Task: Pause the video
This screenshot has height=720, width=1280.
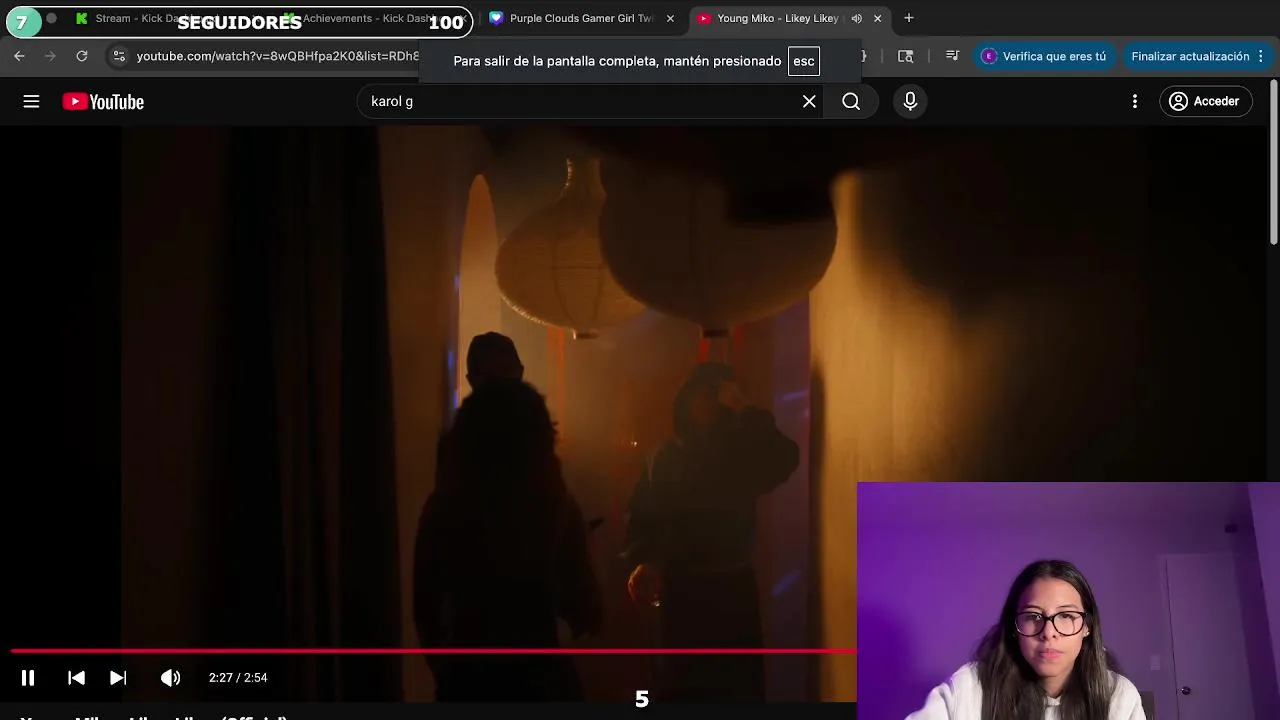Action: [x=28, y=678]
